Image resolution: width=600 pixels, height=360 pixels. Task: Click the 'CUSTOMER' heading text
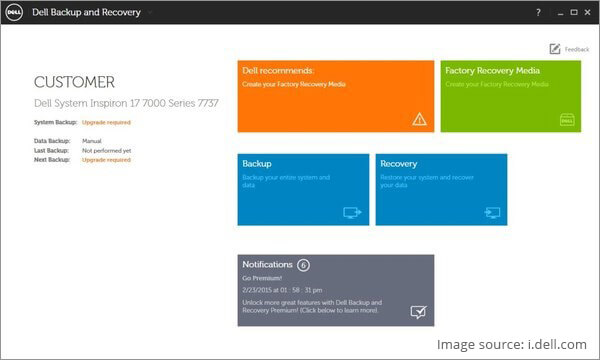point(74,82)
